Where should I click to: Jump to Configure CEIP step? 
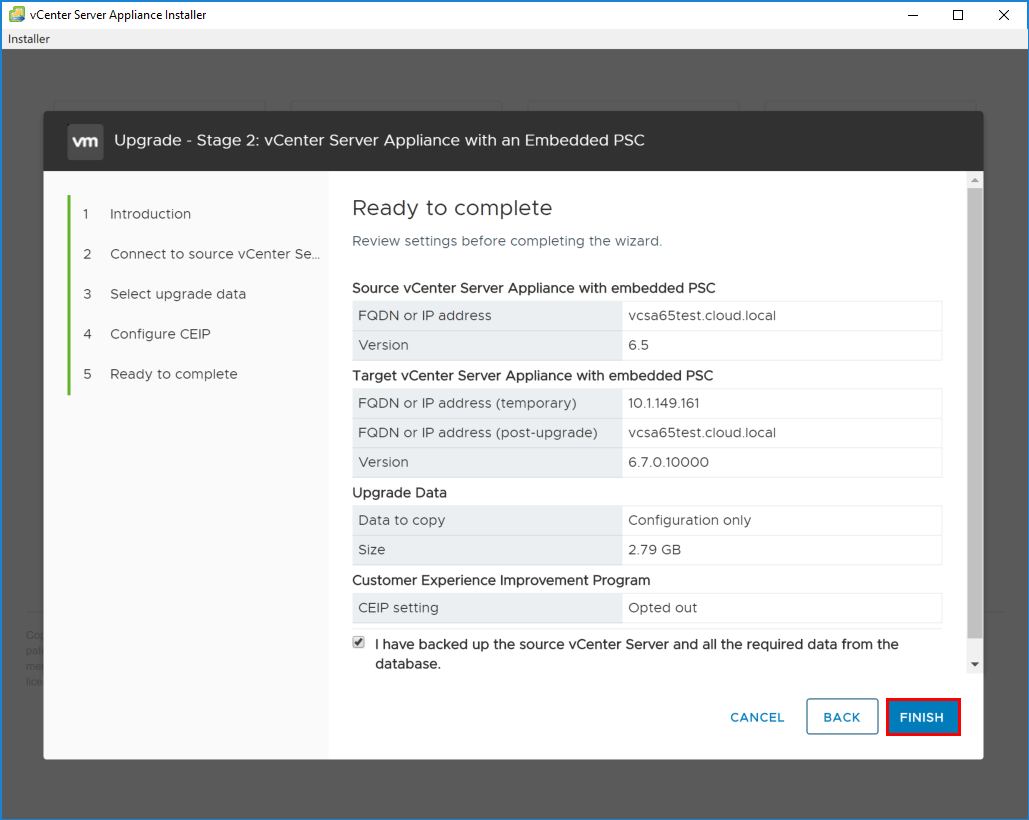click(160, 334)
